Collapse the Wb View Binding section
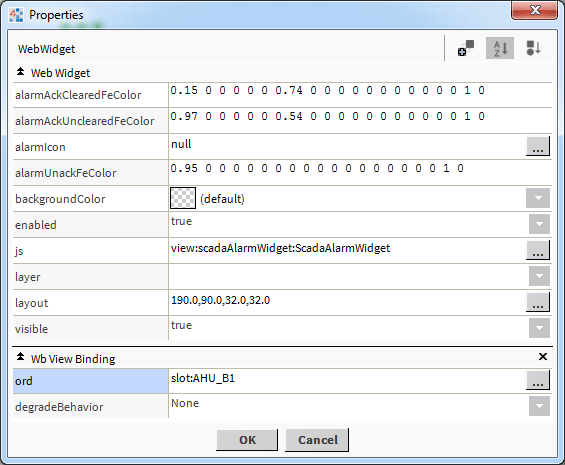The width and height of the screenshot is (565, 465). [21, 357]
